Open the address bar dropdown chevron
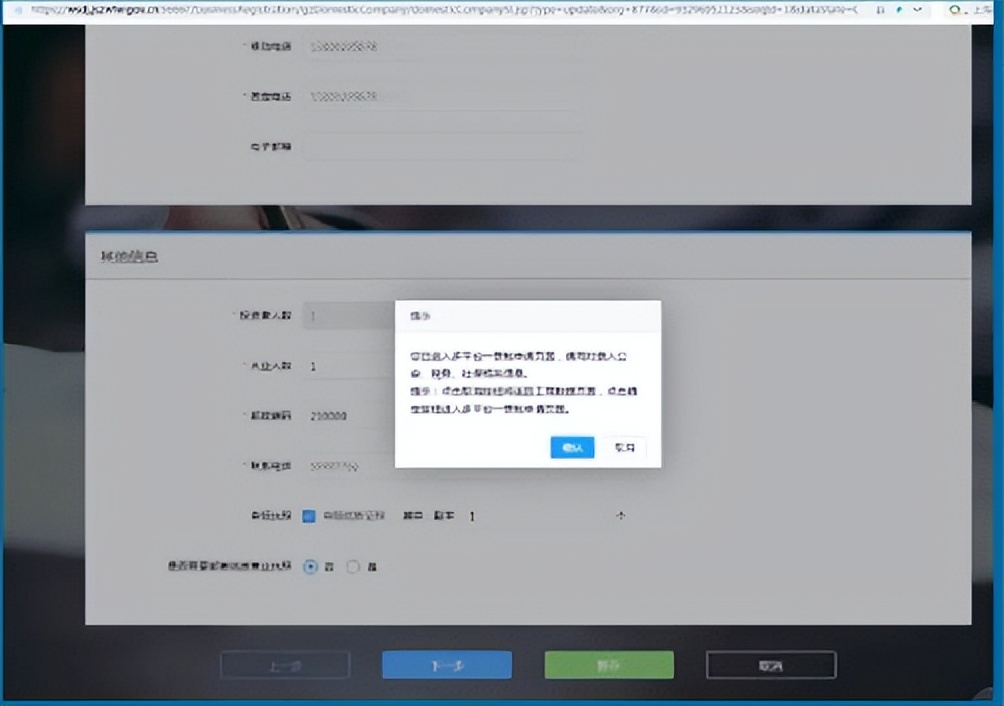 click(x=916, y=9)
